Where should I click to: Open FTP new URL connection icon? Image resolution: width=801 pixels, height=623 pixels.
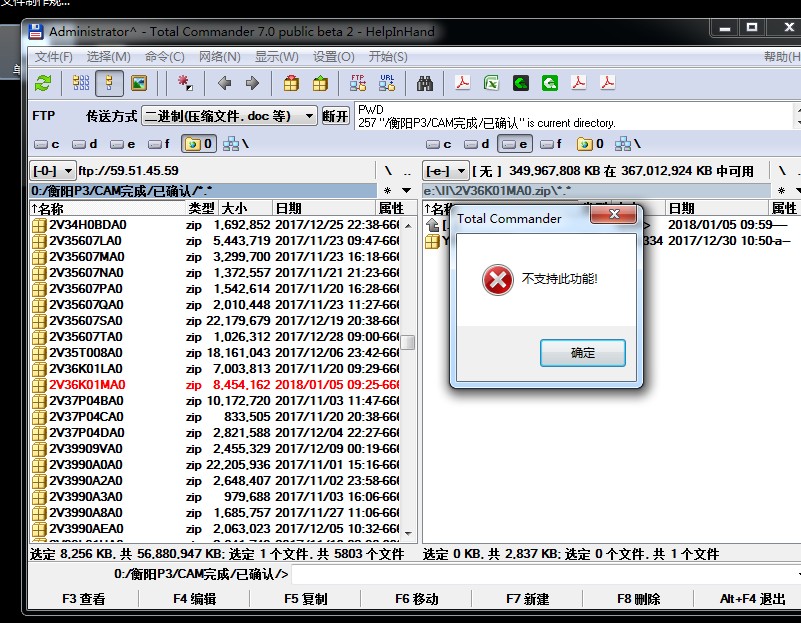pos(387,83)
